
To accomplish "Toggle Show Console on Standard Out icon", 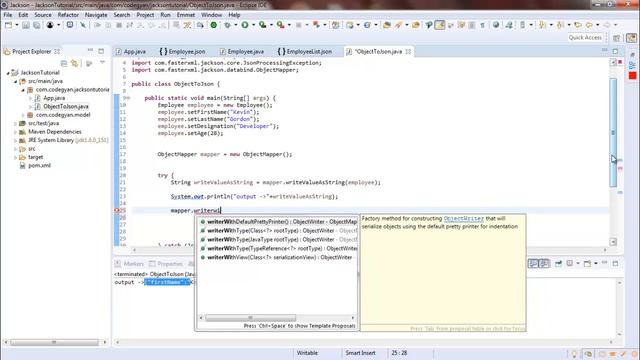I will (533, 264).
